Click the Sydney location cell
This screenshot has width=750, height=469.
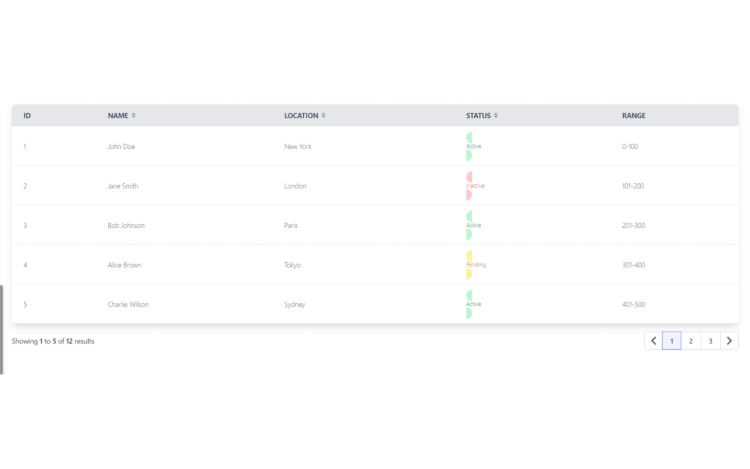(x=294, y=304)
